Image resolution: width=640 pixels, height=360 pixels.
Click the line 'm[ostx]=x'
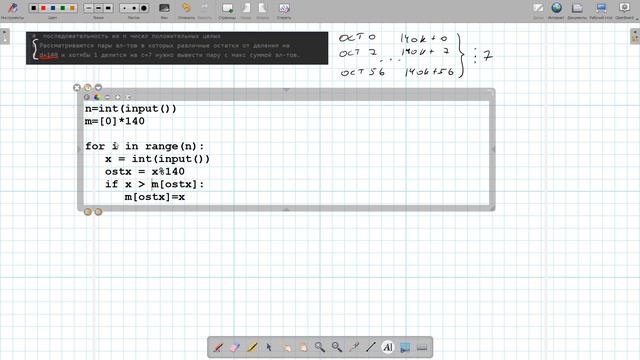[155, 197]
